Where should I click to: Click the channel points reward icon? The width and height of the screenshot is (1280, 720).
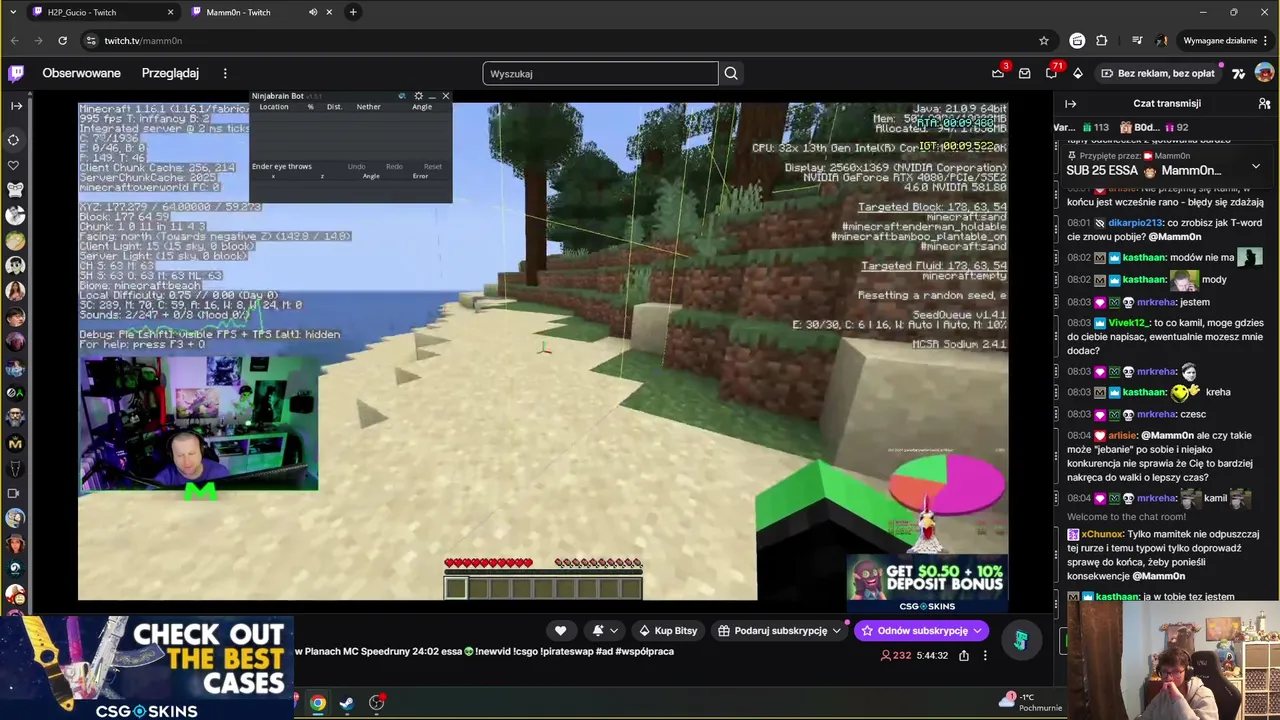[1020, 641]
